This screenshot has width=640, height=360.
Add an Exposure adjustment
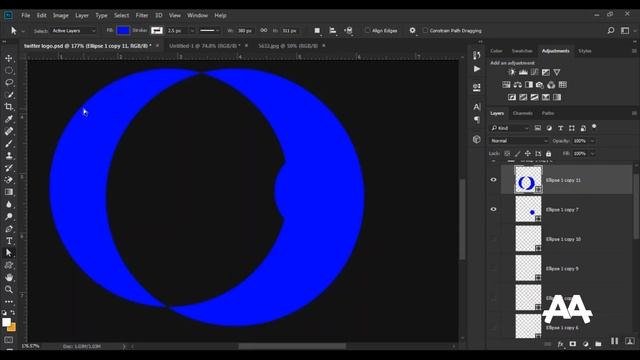pos(546,72)
